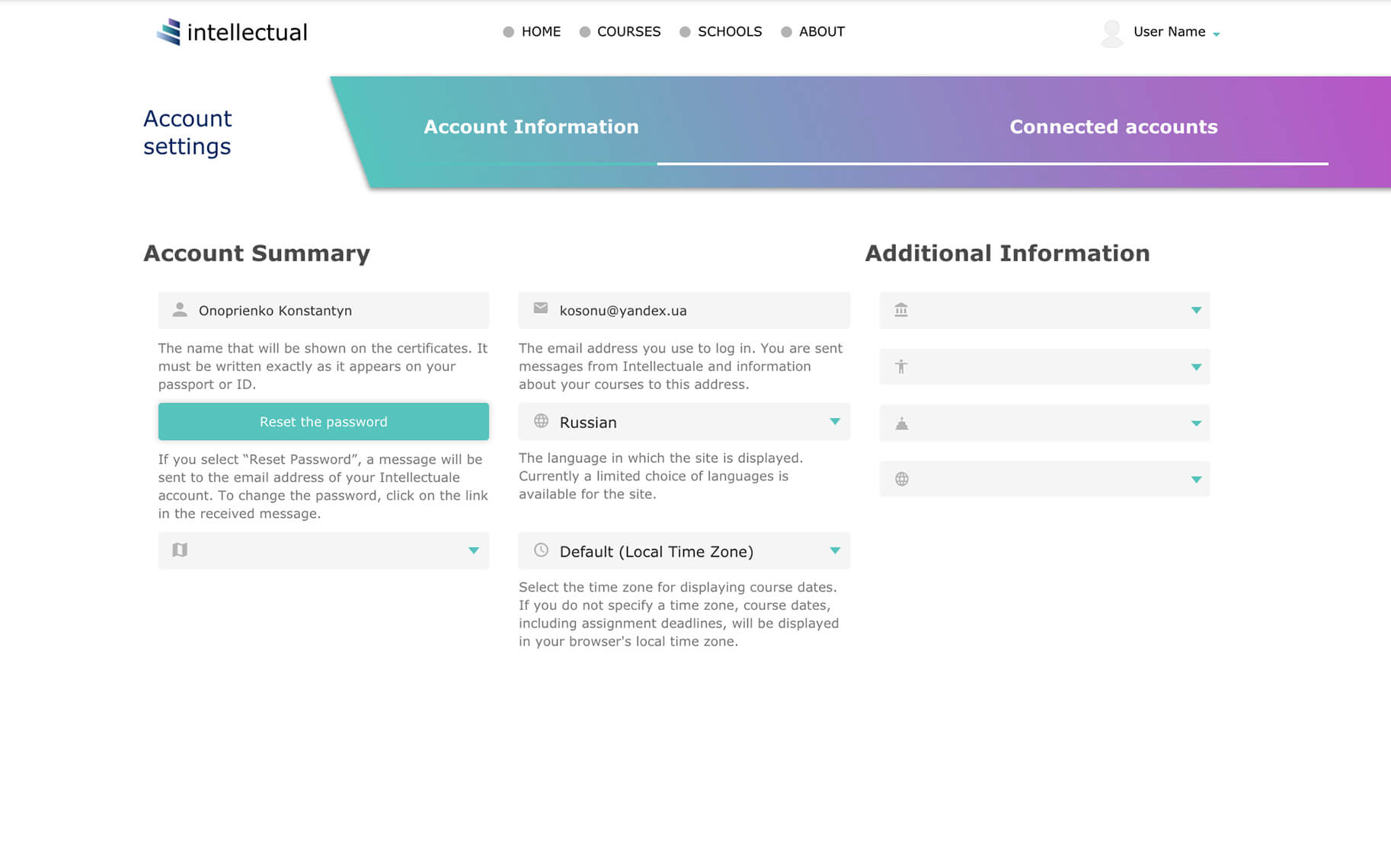The width and height of the screenshot is (1391, 868).
Task: Click the Additional Information heading
Action: point(1007,253)
